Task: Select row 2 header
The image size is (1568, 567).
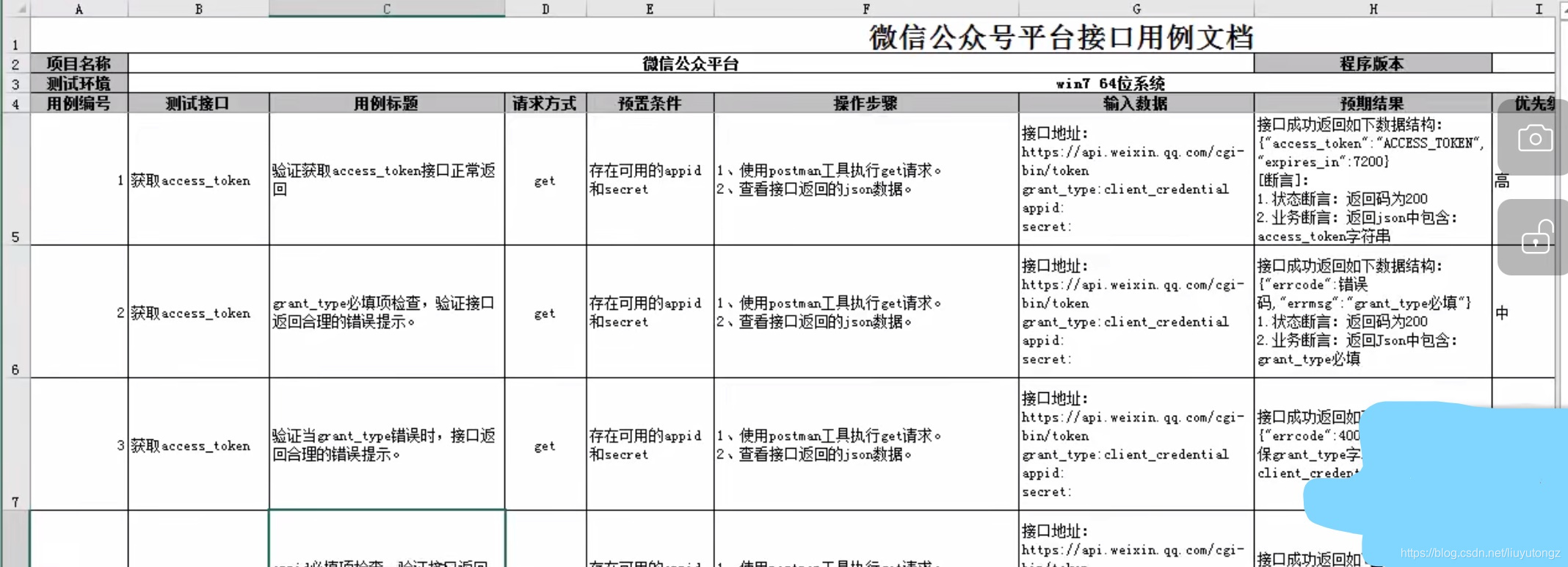Action: (15, 63)
